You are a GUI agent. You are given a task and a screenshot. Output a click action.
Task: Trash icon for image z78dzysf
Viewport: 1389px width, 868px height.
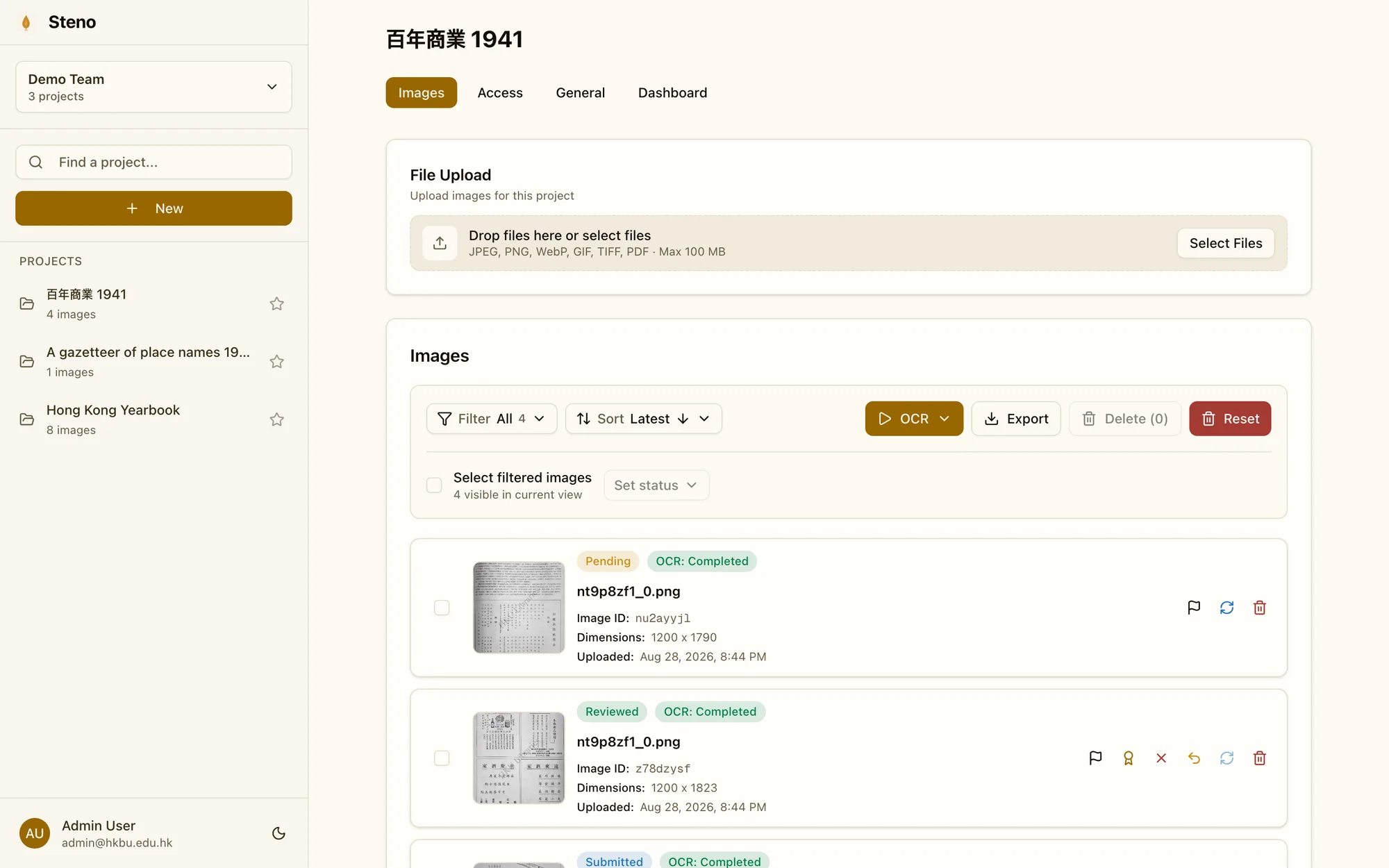[x=1260, y=758]
